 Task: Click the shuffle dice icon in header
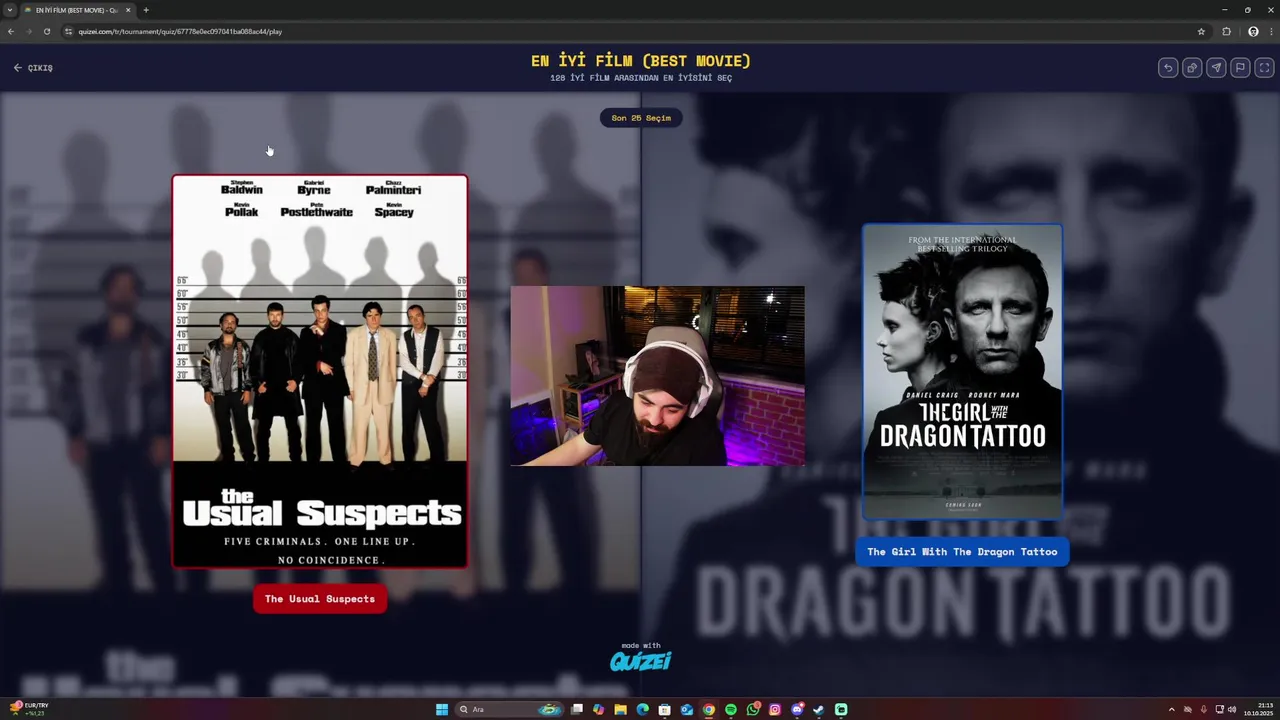tap(1192, 68)
